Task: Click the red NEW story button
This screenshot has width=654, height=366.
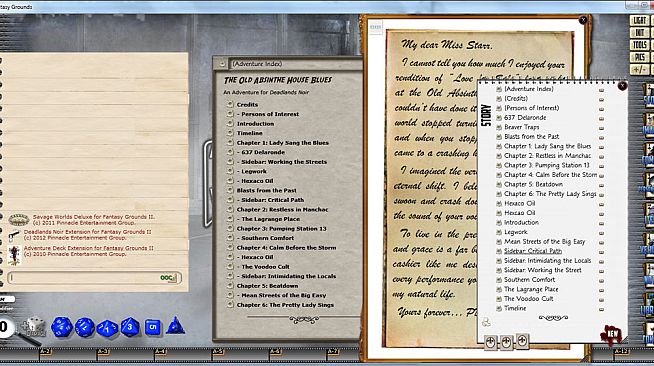Action: click(611, 334)
